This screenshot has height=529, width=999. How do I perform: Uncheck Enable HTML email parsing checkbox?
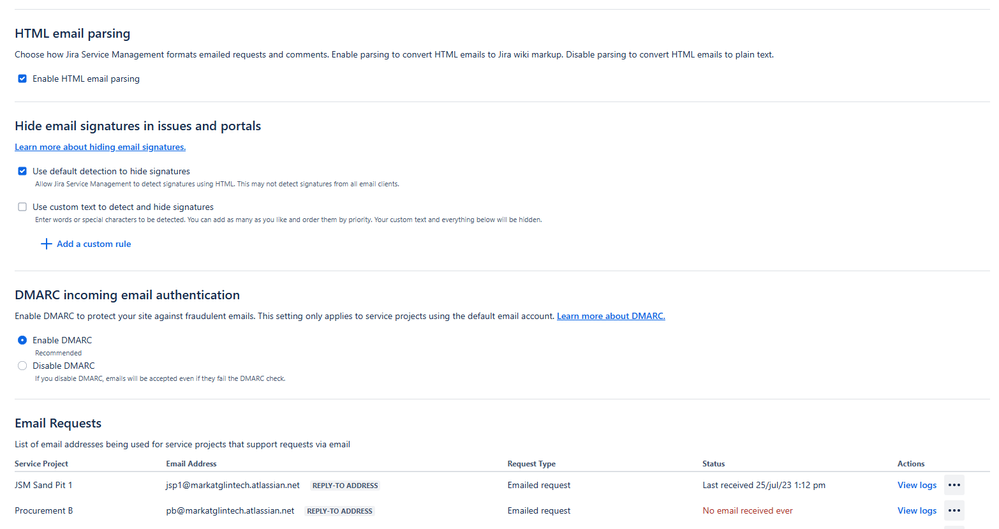(x=22, y=78)
